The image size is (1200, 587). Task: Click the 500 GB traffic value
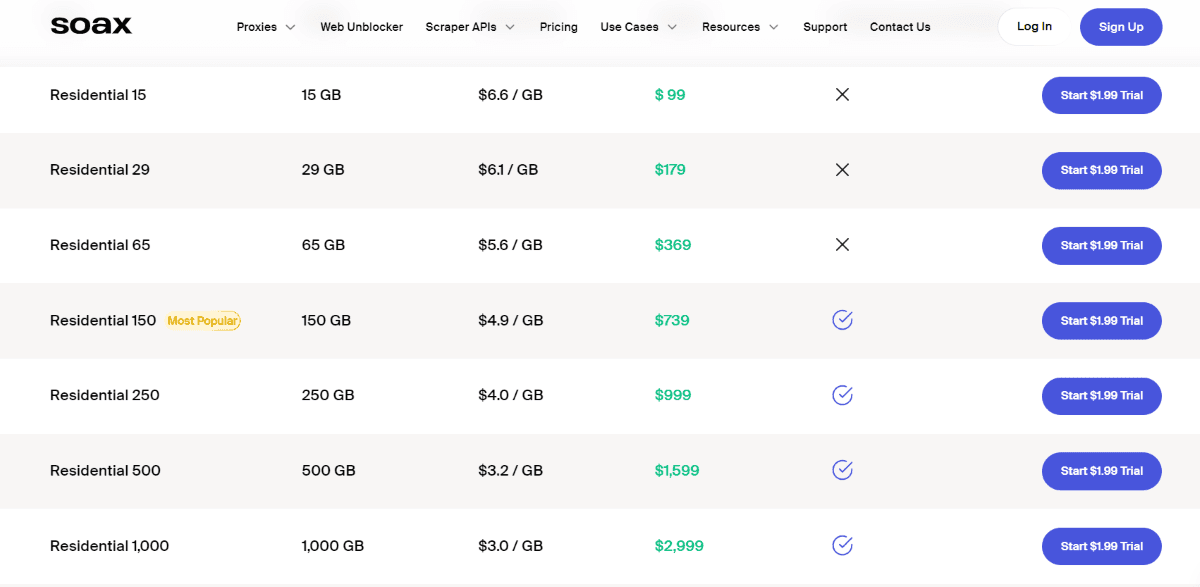point(328,470)
